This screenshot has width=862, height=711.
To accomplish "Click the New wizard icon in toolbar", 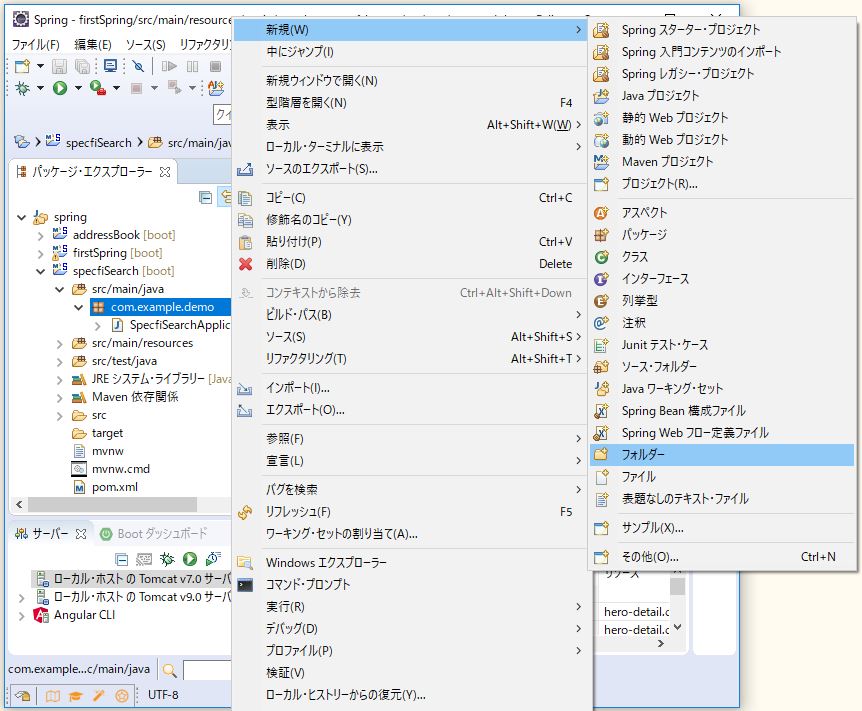I will 23,67.
